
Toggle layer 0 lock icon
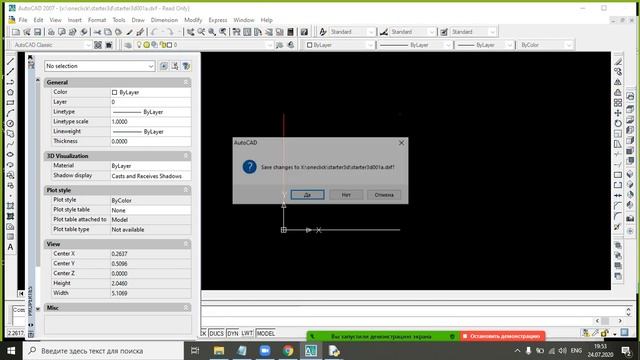point(163,45)
